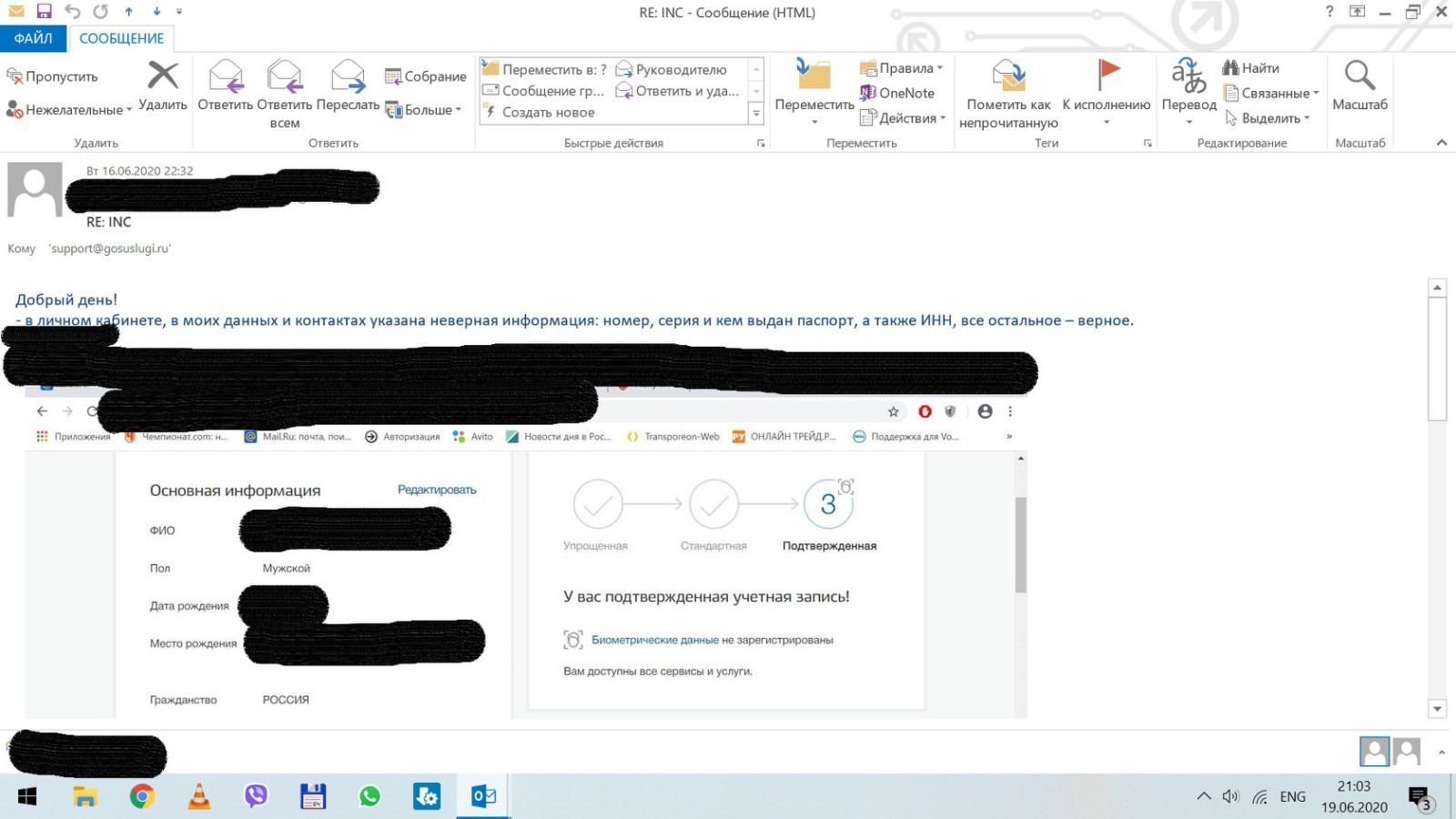Reply to the message with Ответить
The image size is (1456, 819).
pos(225,86)
